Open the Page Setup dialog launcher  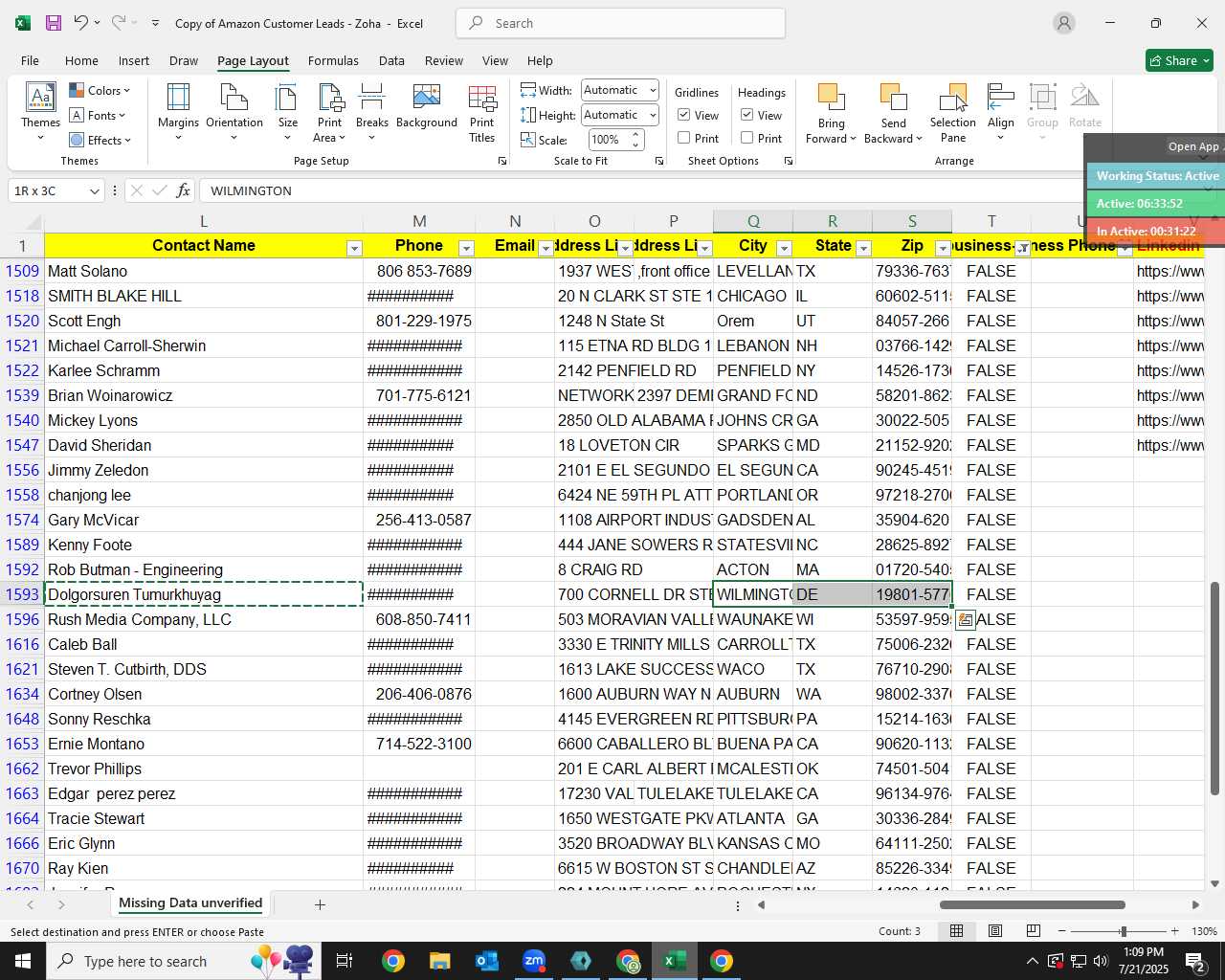pos(502,162)
